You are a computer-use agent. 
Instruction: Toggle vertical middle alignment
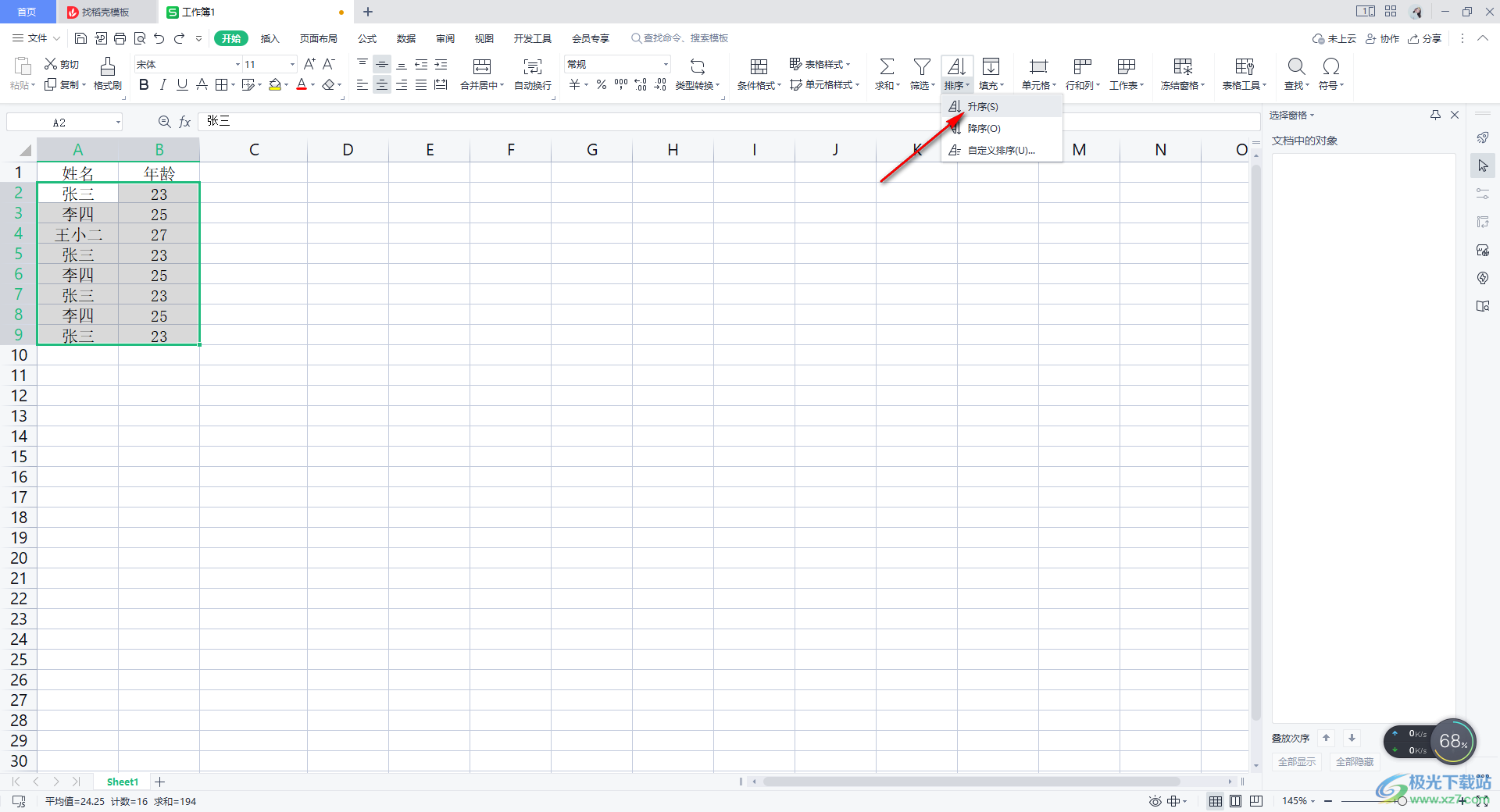click(x=382, y=64)
